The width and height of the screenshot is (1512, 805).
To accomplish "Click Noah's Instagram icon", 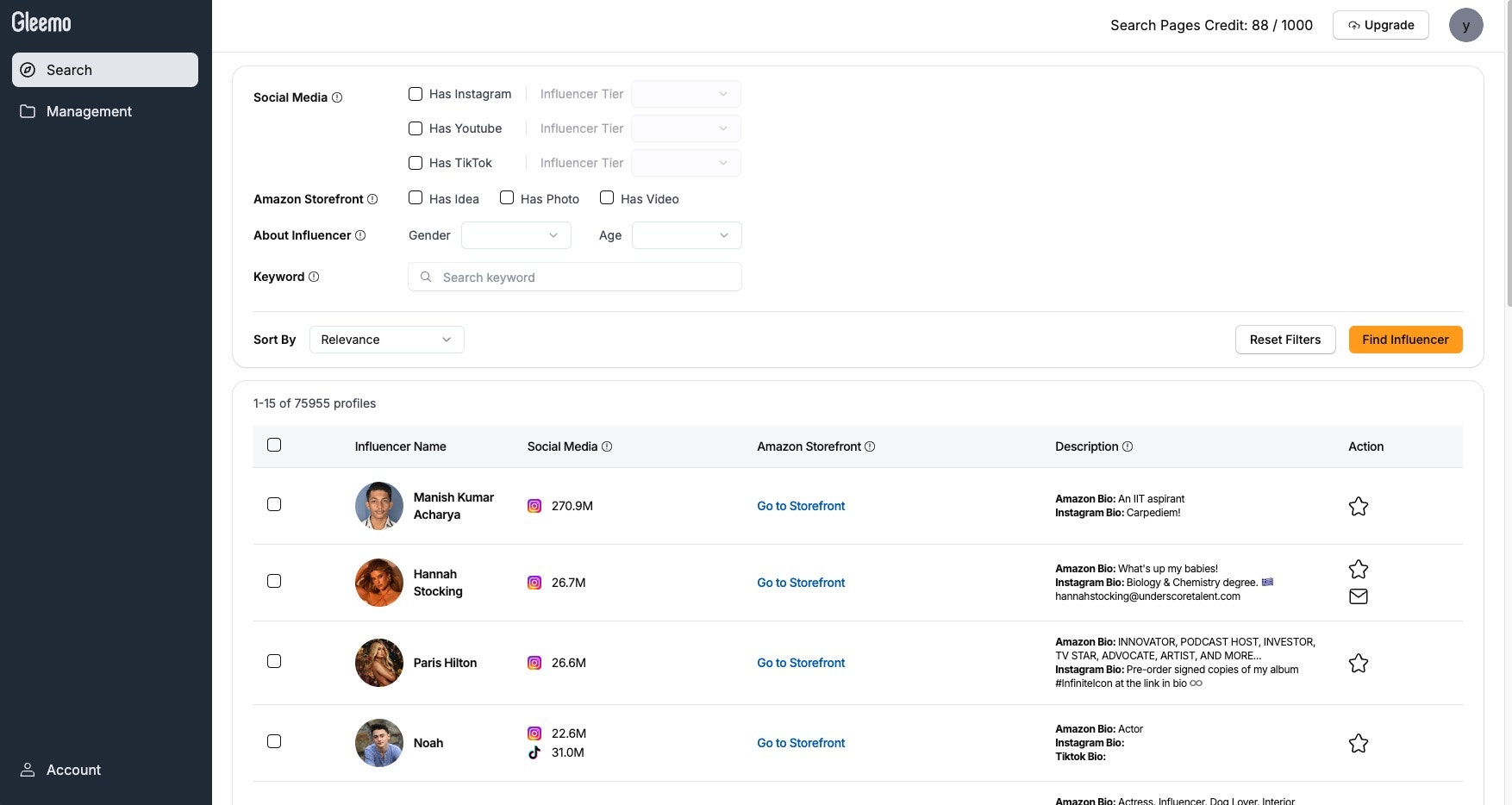I will tap(534, 733).
